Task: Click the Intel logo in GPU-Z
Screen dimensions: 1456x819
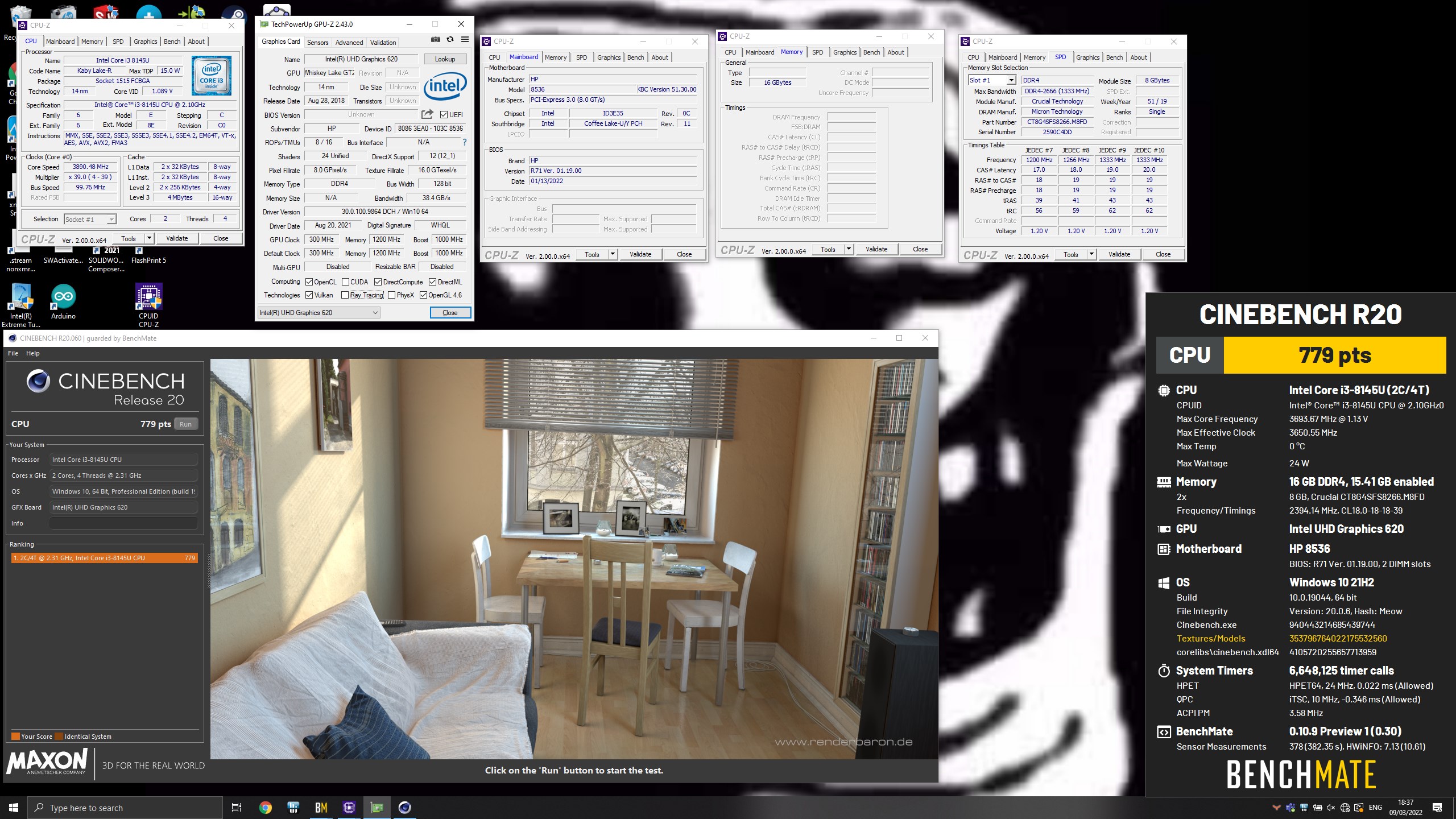Action: point(445,86)
